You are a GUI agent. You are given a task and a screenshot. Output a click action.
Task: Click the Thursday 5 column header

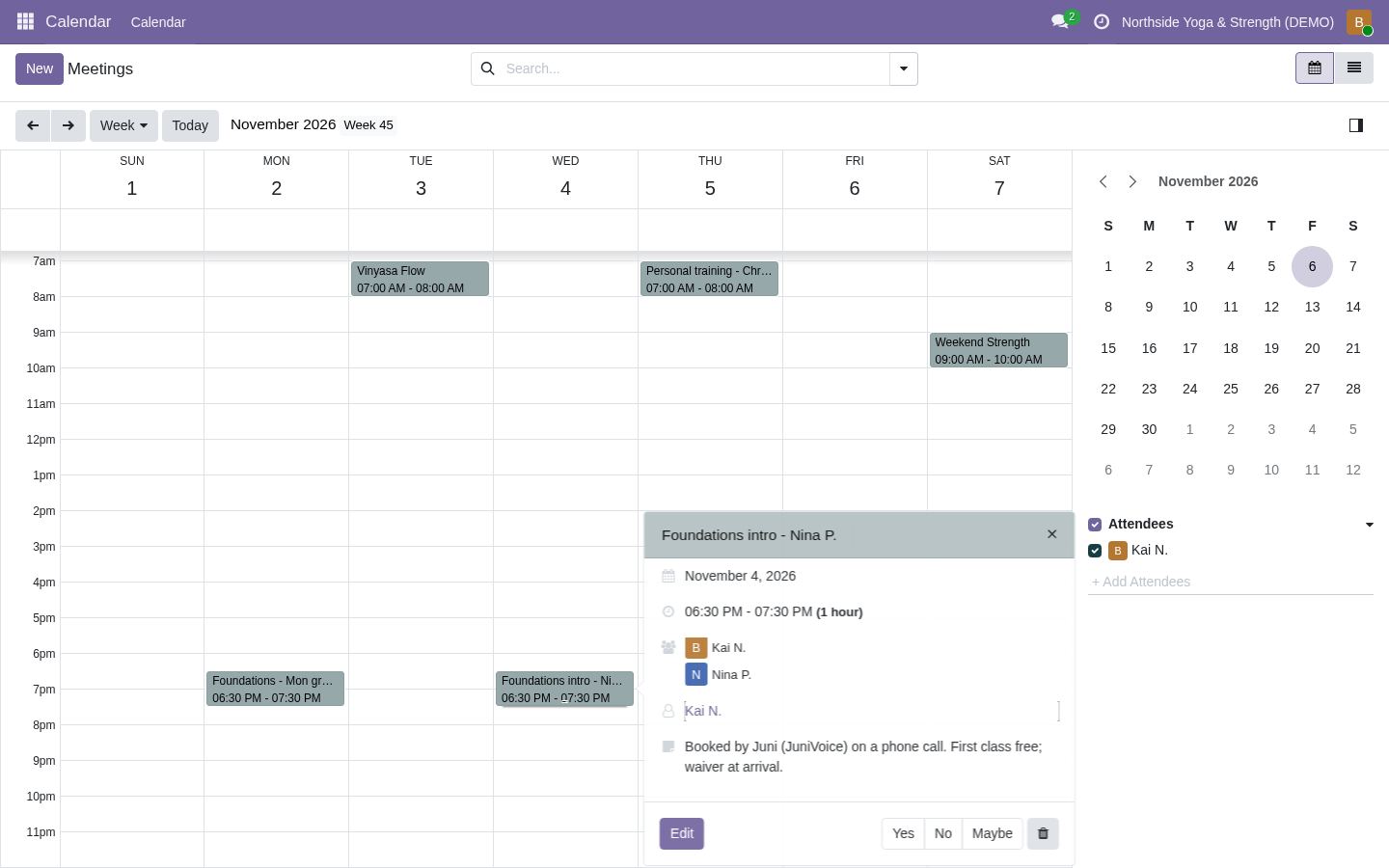(x=710, y=178)
